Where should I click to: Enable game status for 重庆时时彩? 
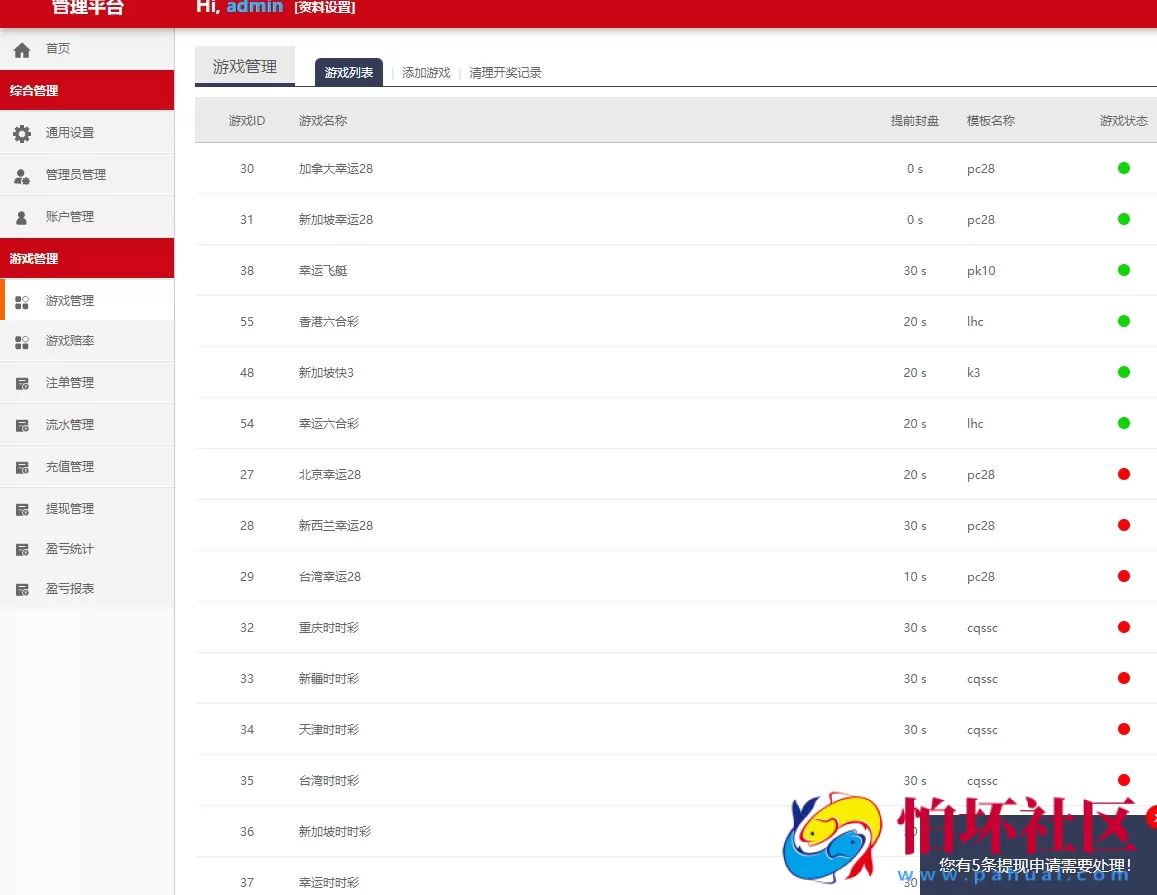point(1123,627)
